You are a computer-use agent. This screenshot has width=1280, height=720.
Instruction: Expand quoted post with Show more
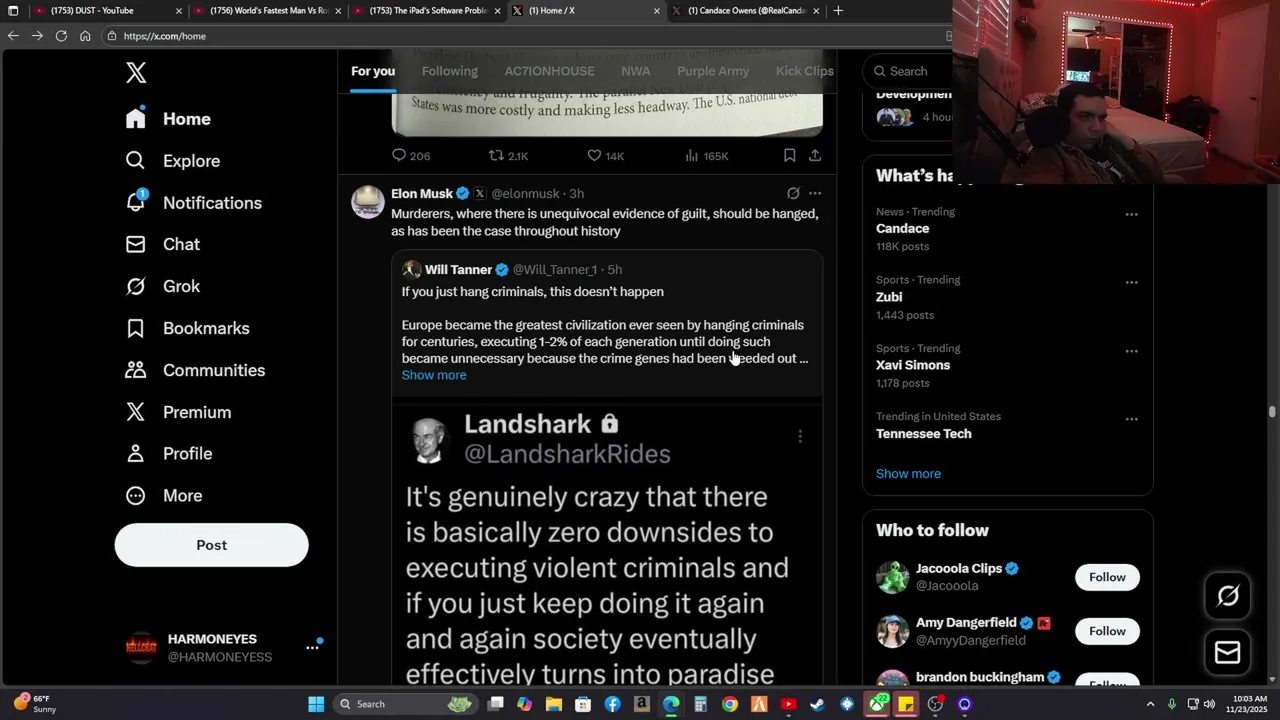point(434,375)
